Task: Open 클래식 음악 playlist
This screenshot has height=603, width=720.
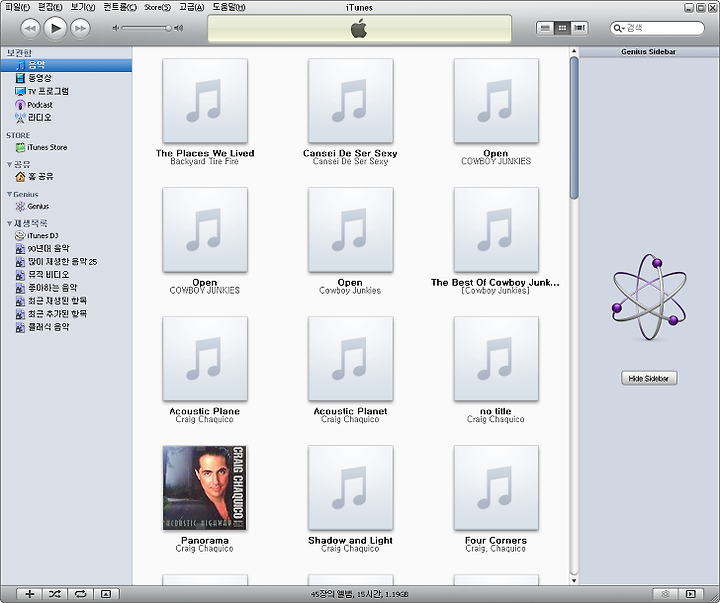Action: pos(66,327)
